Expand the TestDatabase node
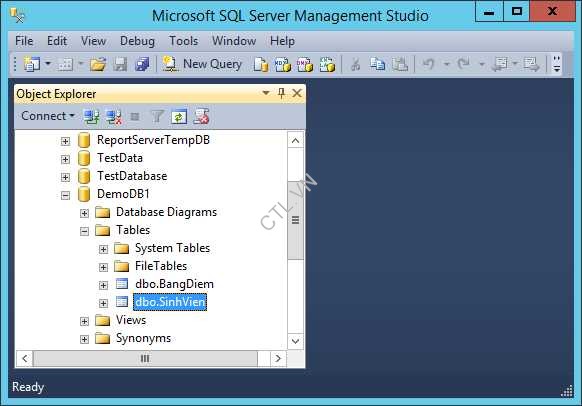 65,177
